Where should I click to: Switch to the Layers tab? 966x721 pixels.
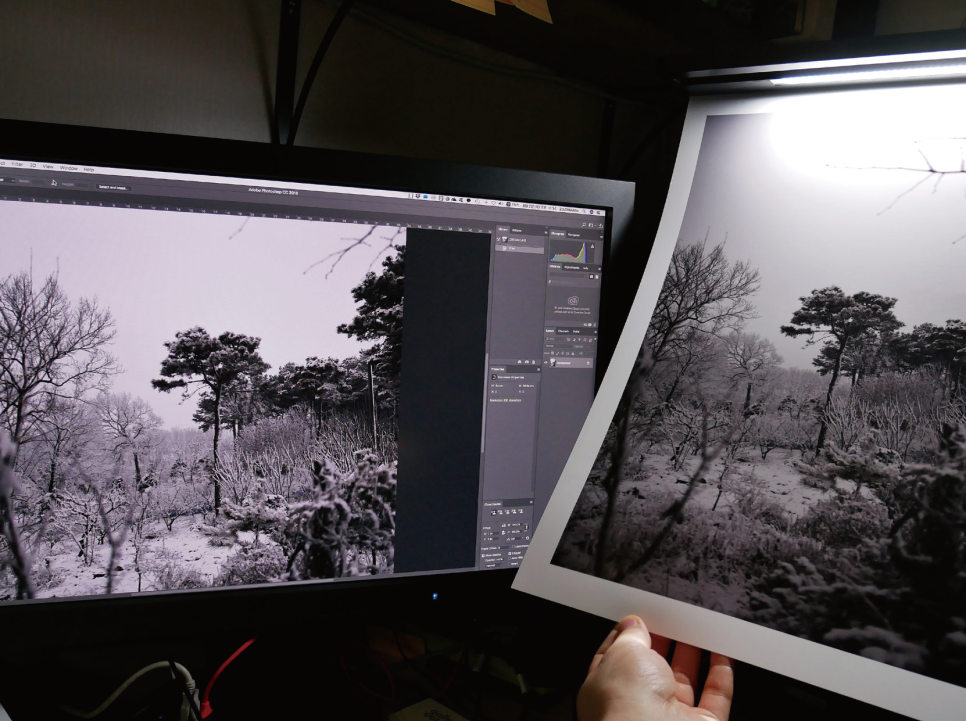pos(550,331)
